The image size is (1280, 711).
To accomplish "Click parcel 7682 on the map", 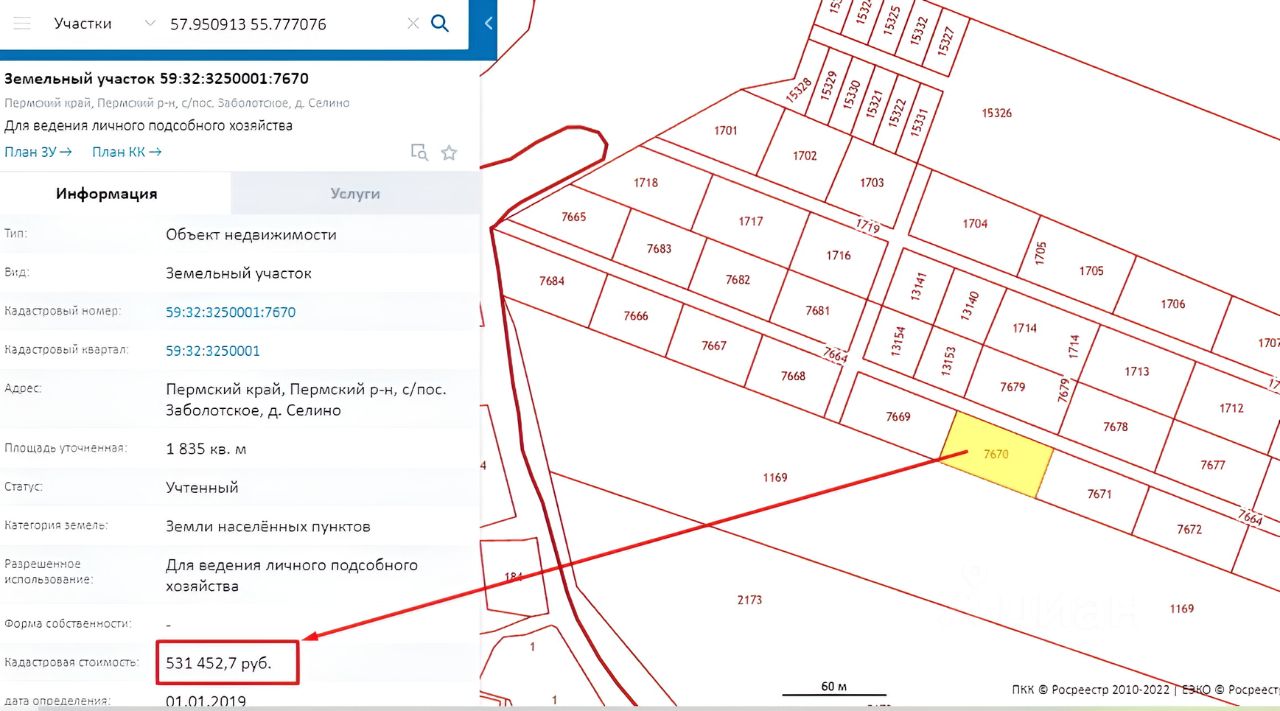I will point(737,280).
